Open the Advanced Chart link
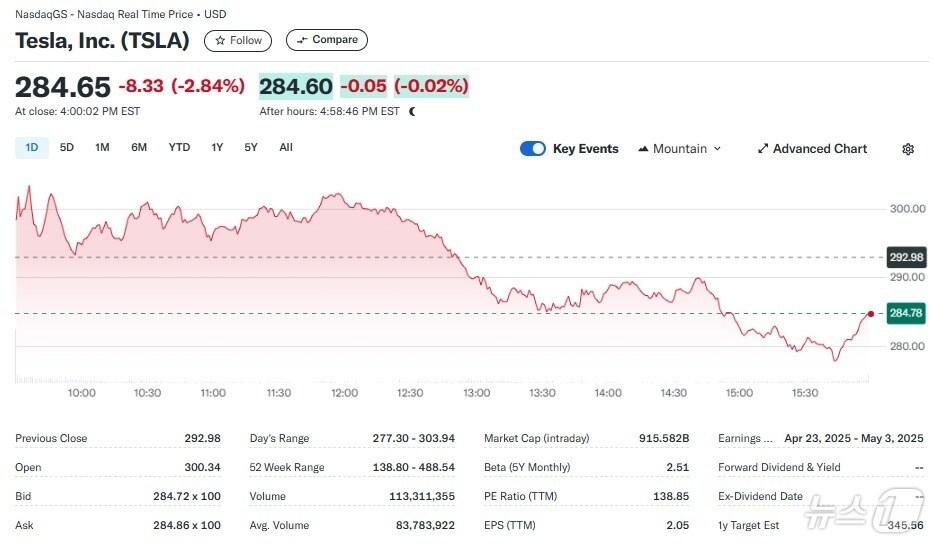934x545 pixels. (x=819, y=149)
